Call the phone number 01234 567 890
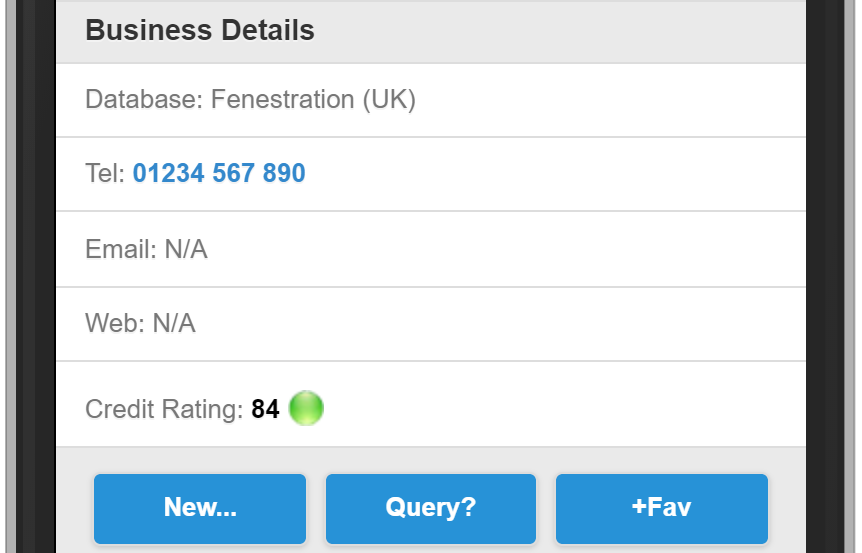 point(219,174)
